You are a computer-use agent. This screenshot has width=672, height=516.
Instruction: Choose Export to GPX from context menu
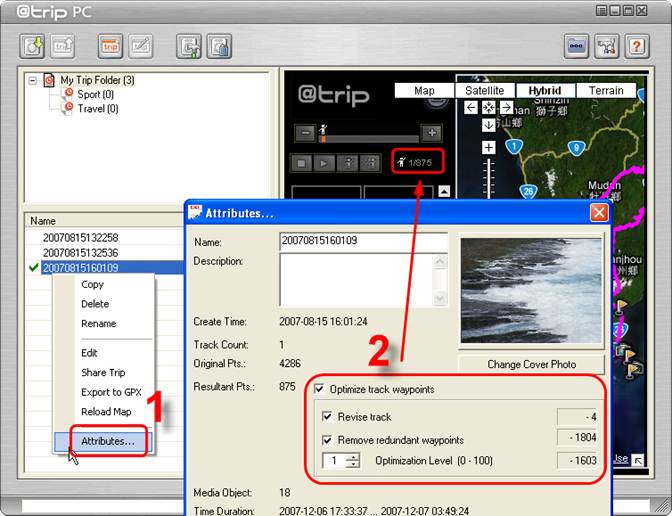tap(111, 392)
